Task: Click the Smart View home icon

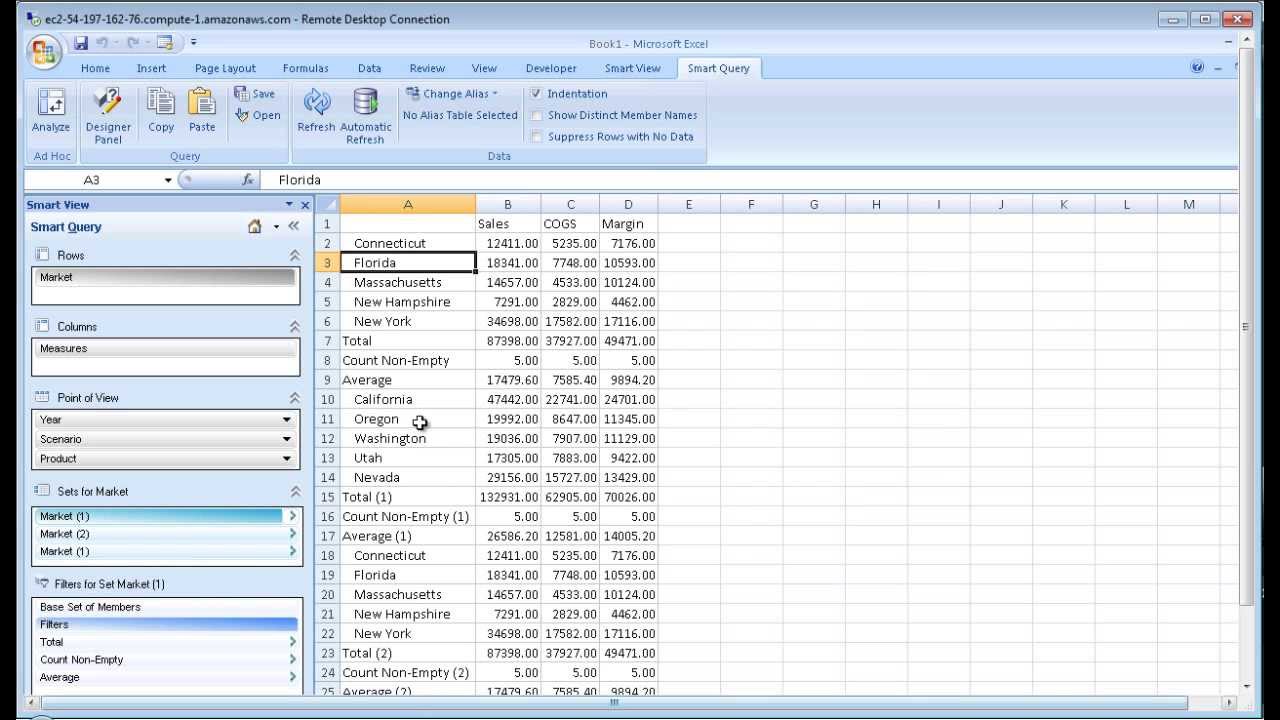Action: 255,227
